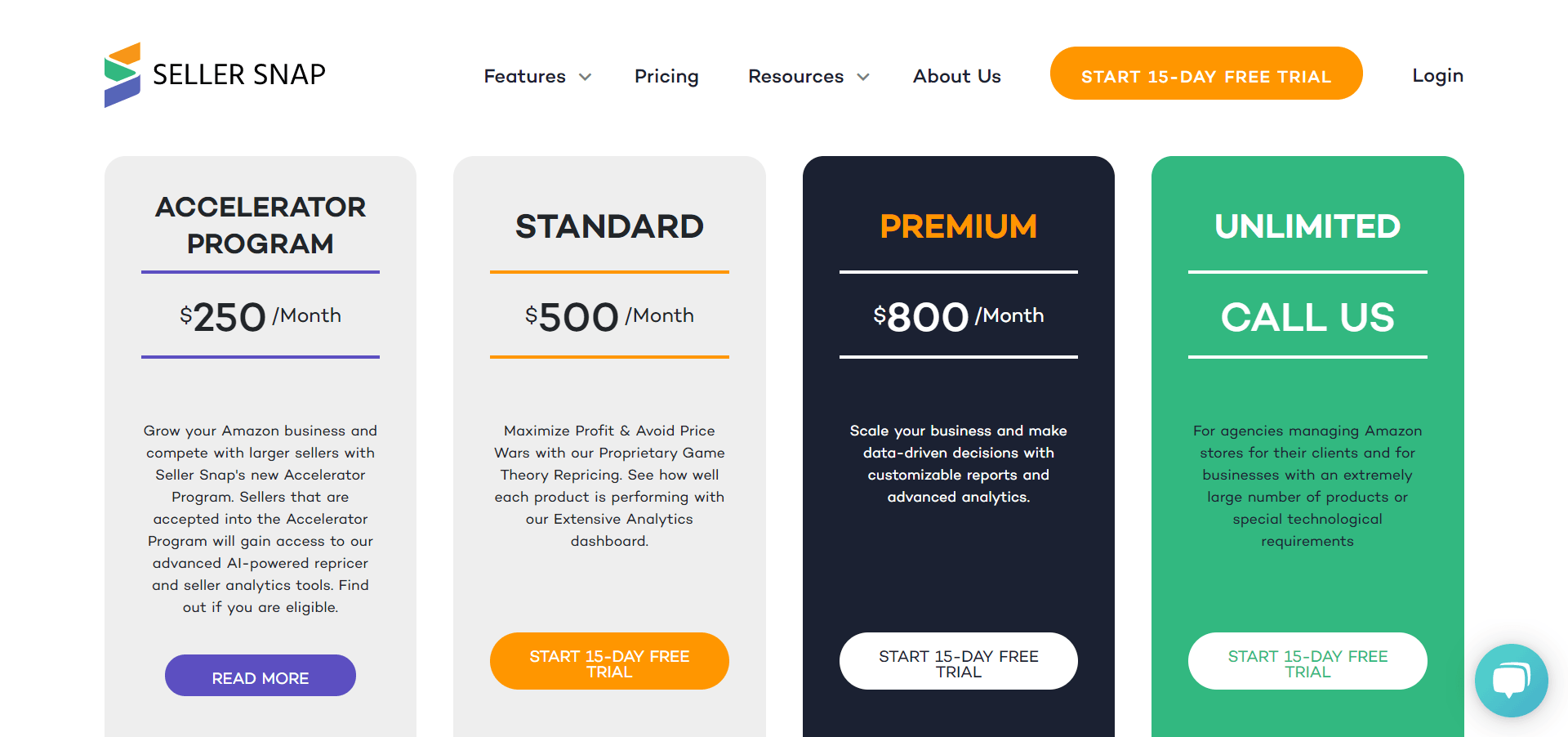The width and height of the screenshot is (1568, 737).
Task: Click the STANDARD plan title
Action: [609, 226]
